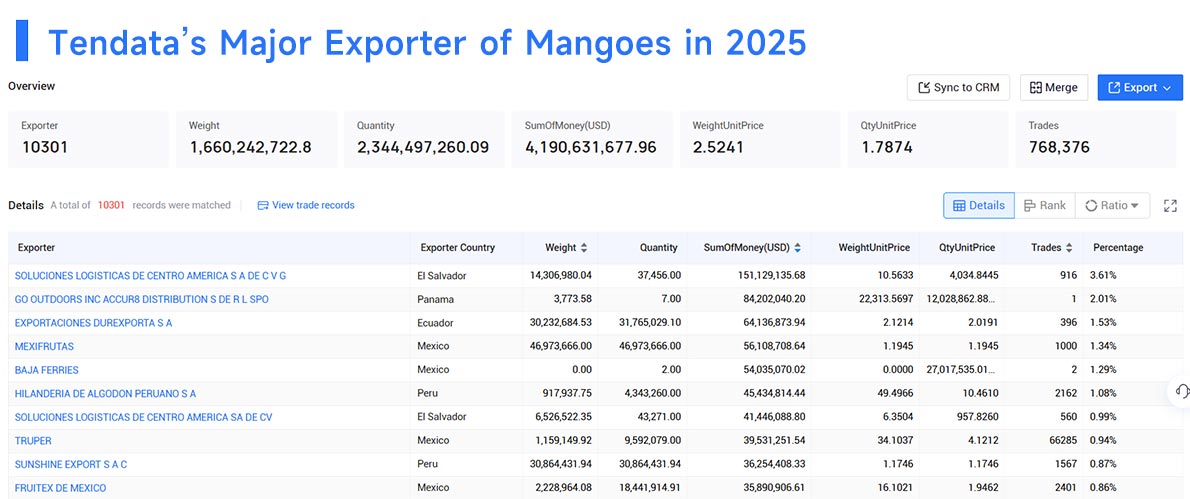The image size is (1190, 499).
Task: Click the 10301 matched records count
Action: point(111,205)
